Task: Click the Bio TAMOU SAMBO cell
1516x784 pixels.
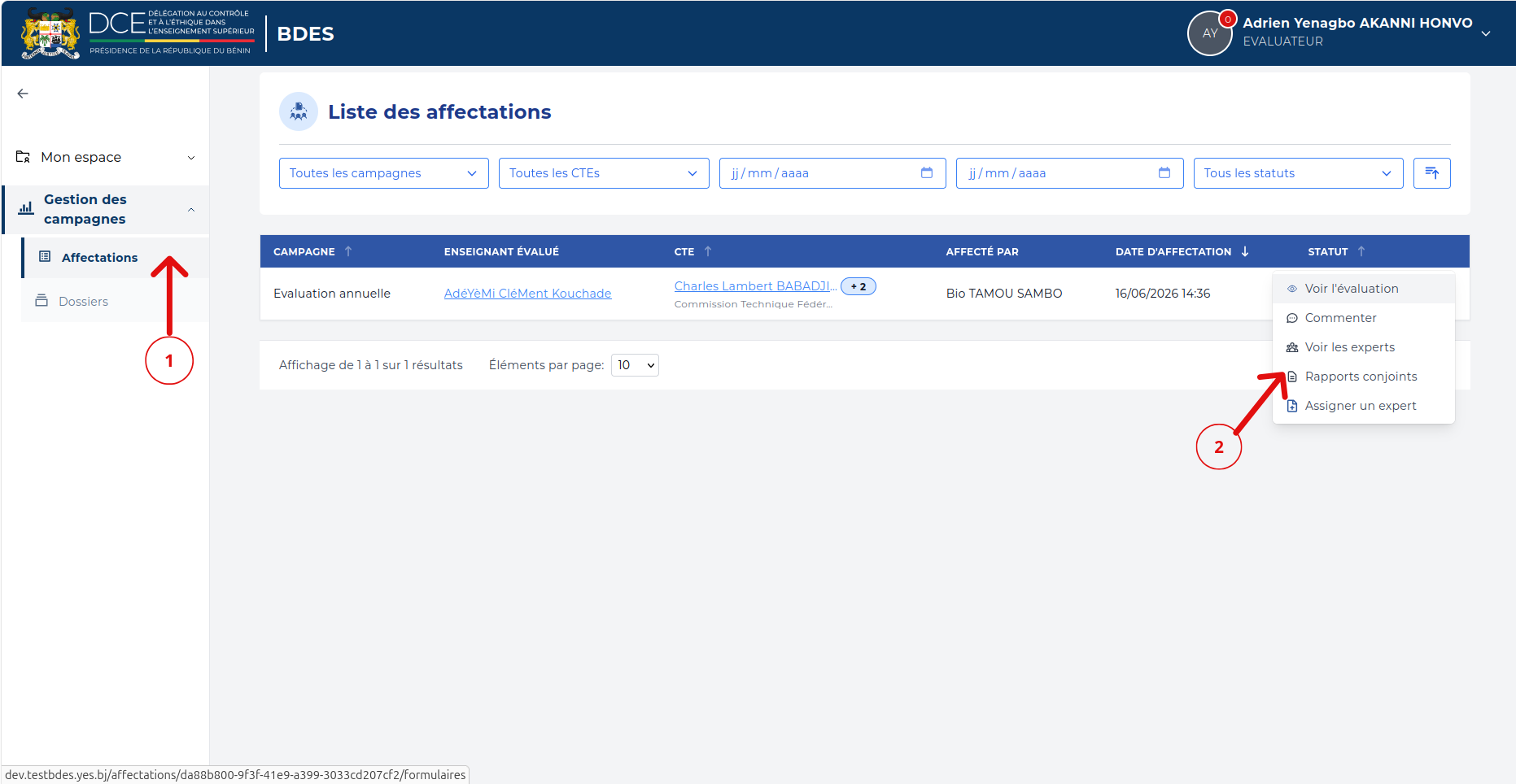Action: (x=1003, y=294)
